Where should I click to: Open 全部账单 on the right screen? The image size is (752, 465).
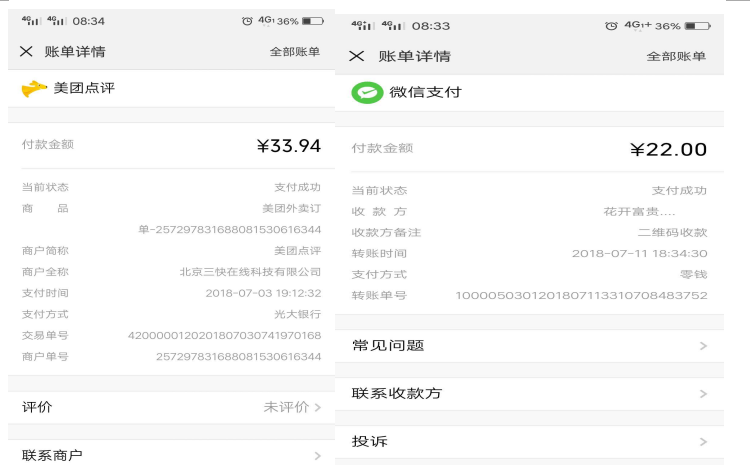[x=676, y=56]
